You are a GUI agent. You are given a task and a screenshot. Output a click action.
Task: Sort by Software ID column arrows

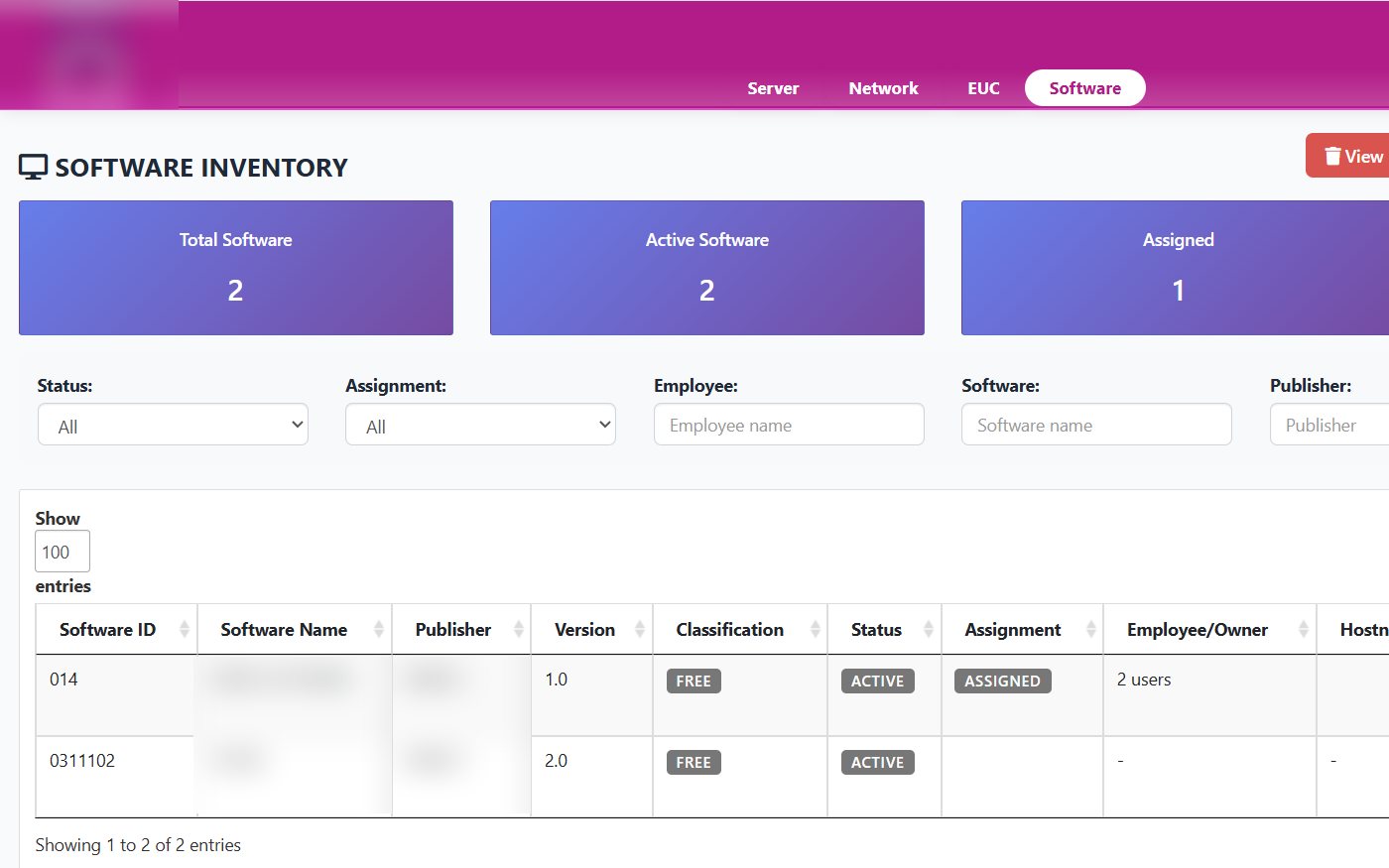click(185, 629)
